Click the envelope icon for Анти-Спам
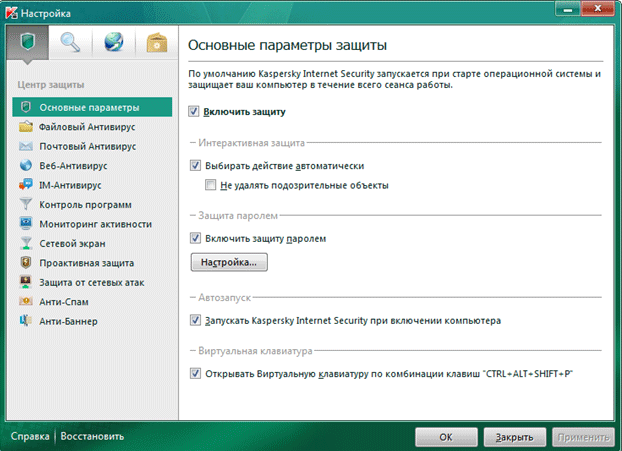Image resolution: width=622 pixels, height=451 pixels. point(26,301)
